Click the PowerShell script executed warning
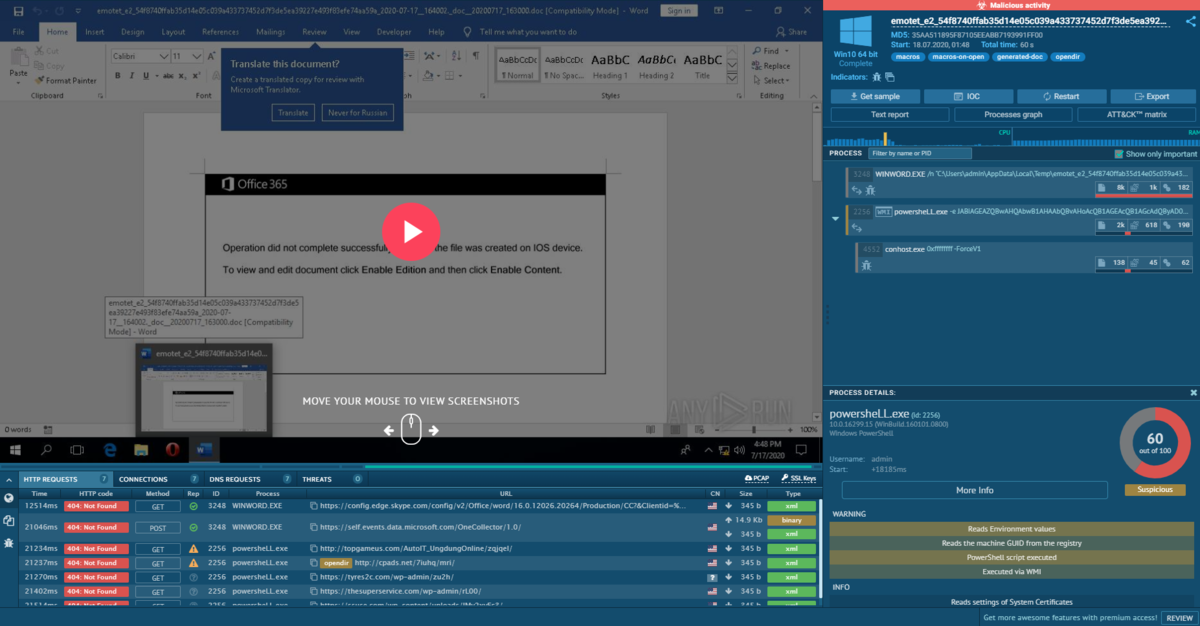The width and height of the screenshot is (1200, 626). coord(1010,557)
